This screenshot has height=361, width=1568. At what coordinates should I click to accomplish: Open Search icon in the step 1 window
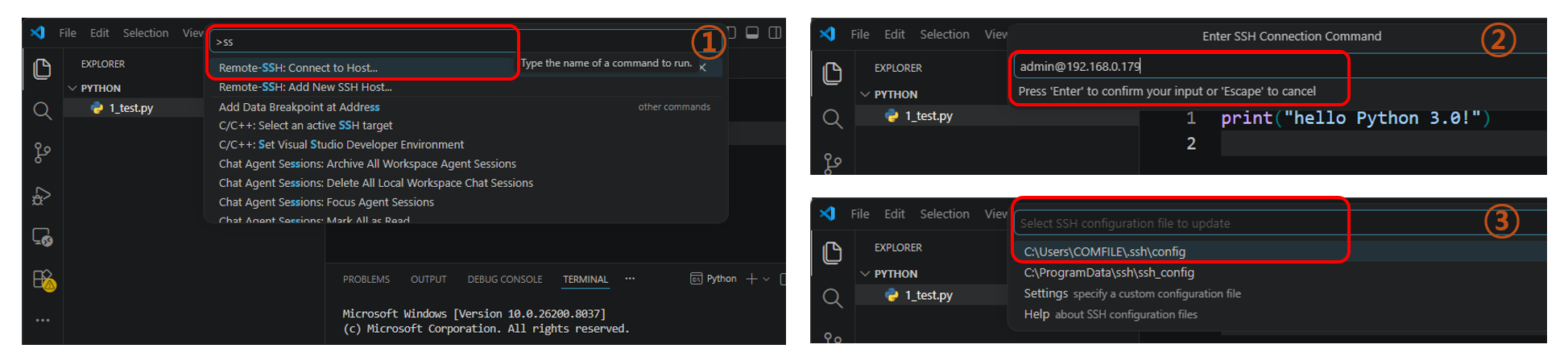tap(42, 111)
